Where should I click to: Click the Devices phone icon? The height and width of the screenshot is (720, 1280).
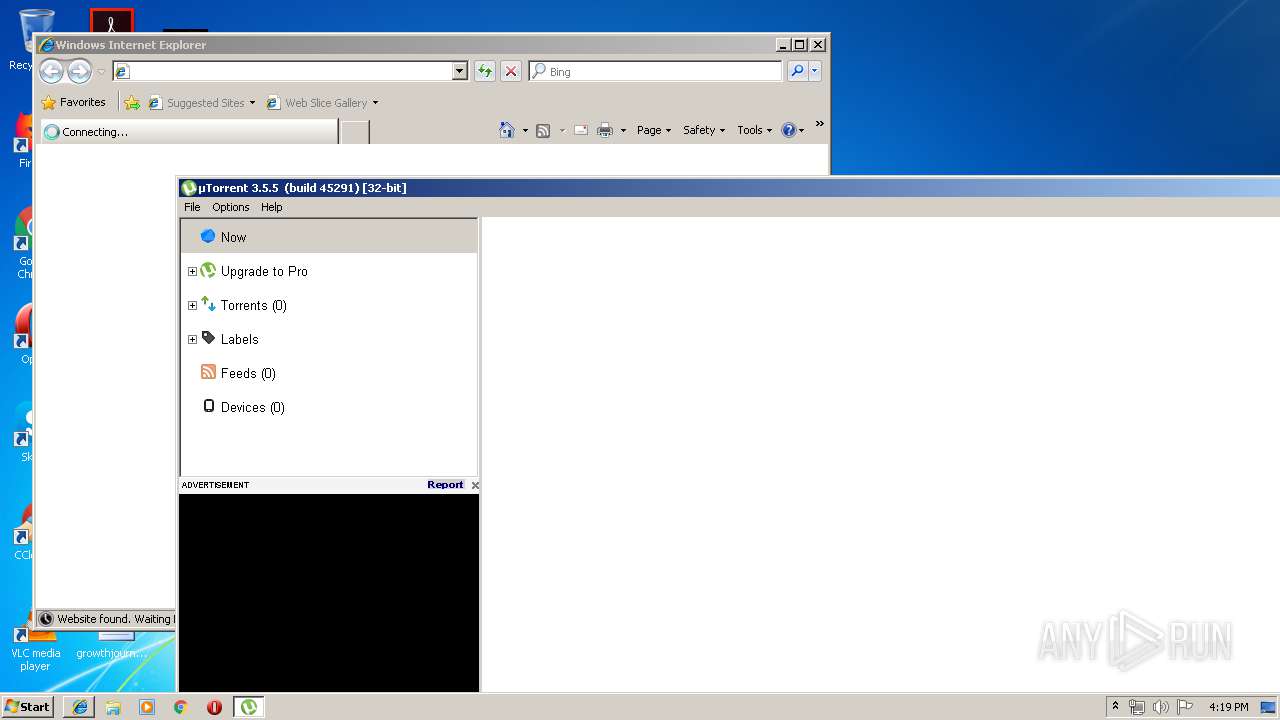208,406
